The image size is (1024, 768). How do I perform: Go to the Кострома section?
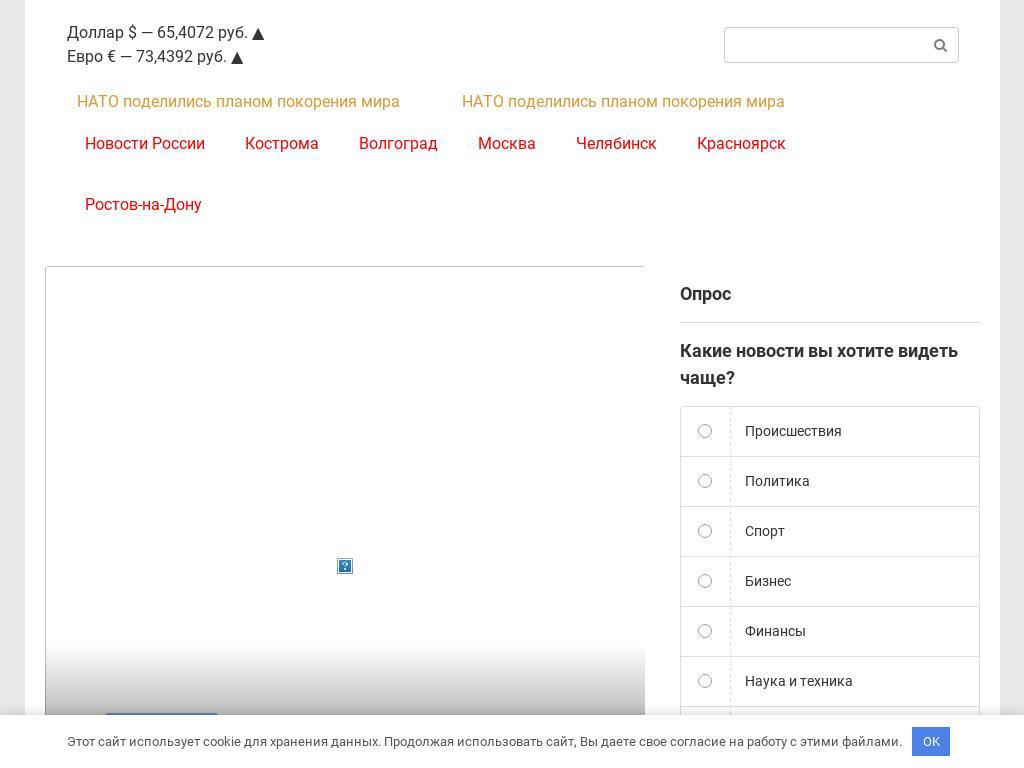(281, 144)
